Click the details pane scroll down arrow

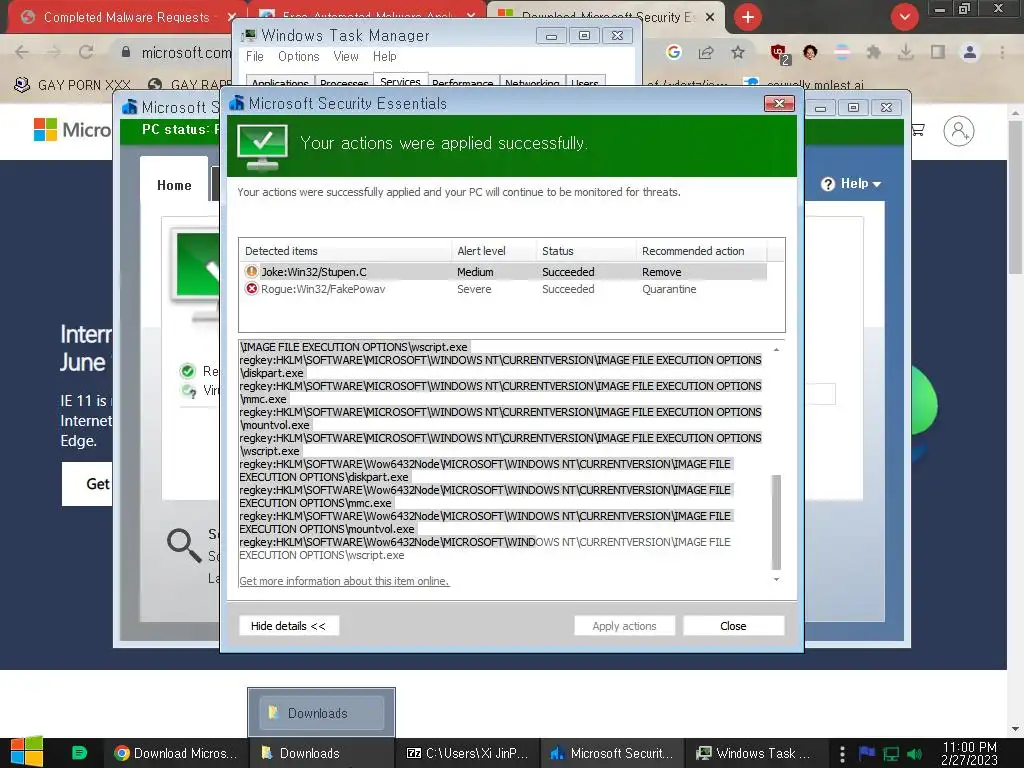(x=776, y=579)
